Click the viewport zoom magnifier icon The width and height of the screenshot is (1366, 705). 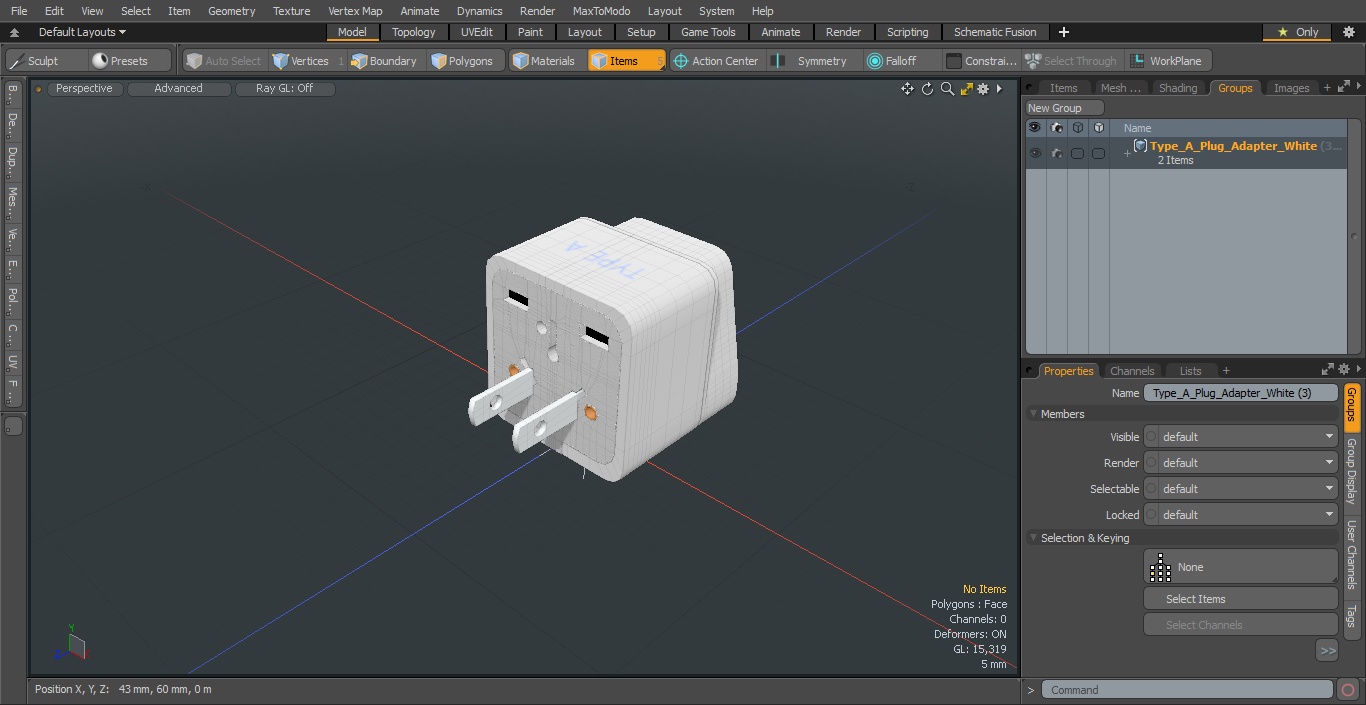click(947, 89)
